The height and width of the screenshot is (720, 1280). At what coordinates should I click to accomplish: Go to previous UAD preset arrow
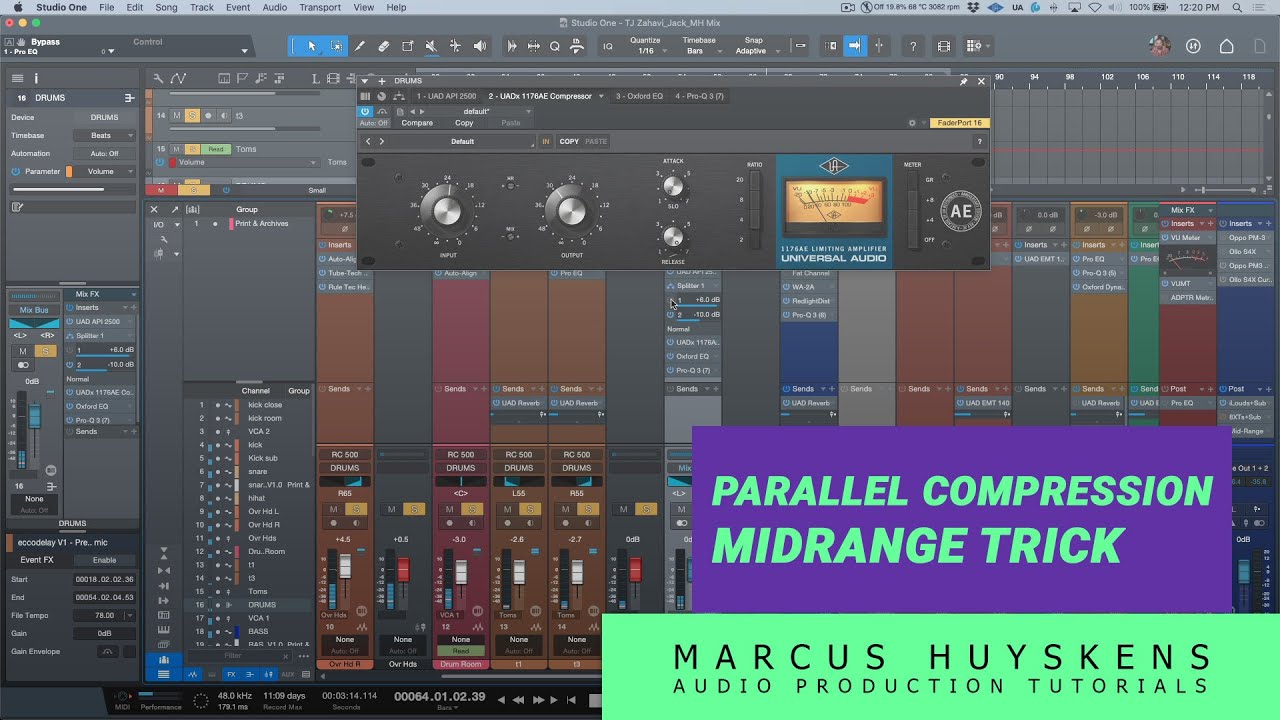[x=367, y=142]
